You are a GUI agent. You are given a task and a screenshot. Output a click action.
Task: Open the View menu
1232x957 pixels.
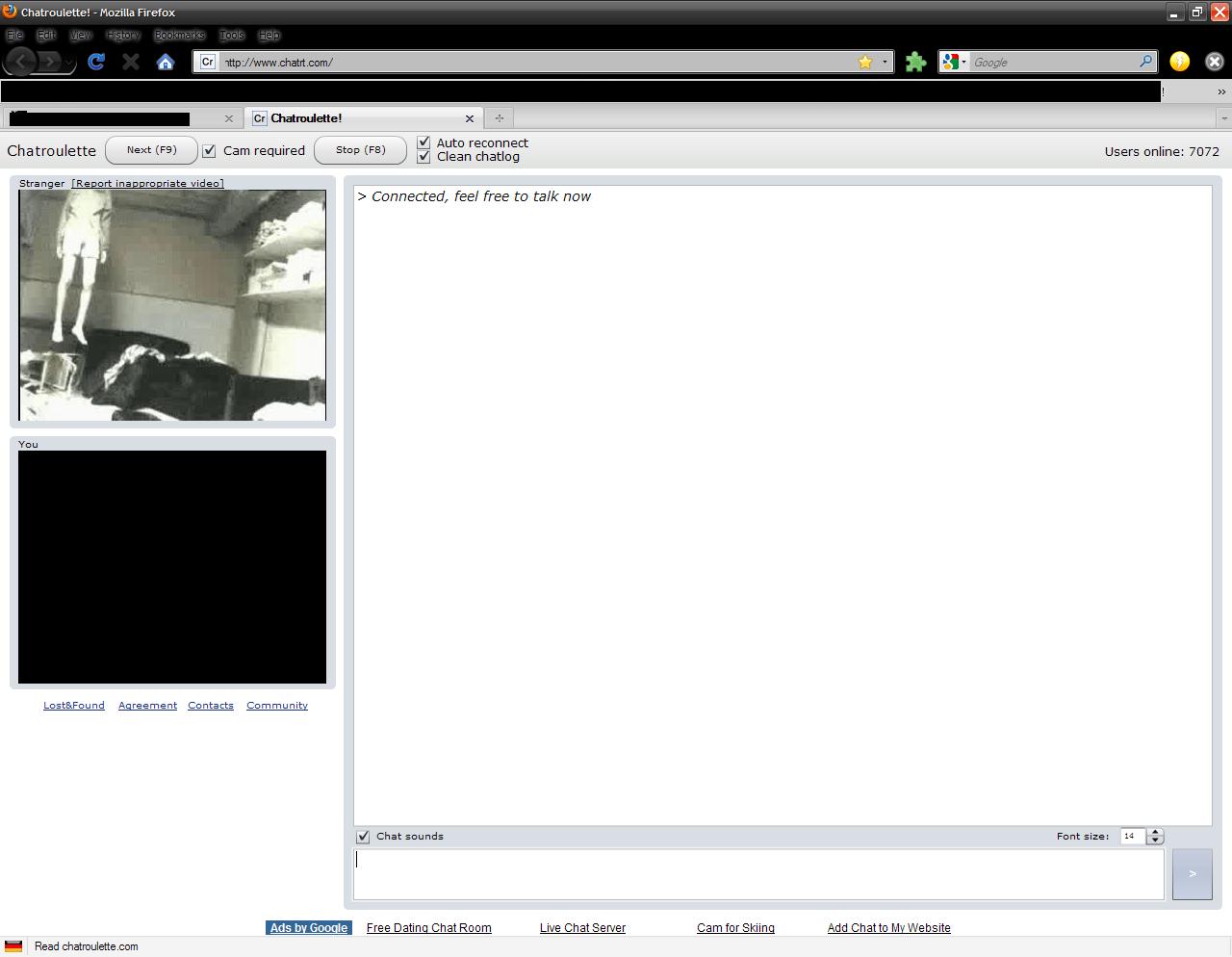[x=81, y=35]
